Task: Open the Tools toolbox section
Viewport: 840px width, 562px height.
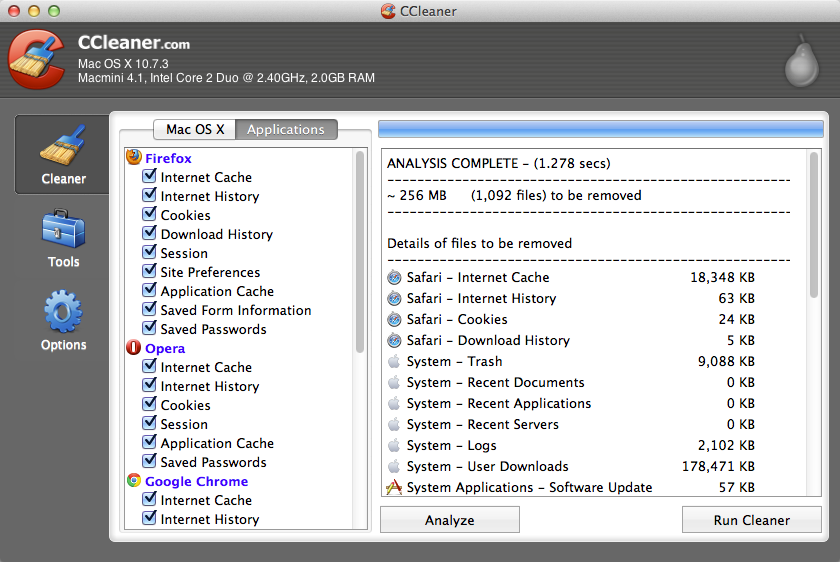Action: coord(63,239)
